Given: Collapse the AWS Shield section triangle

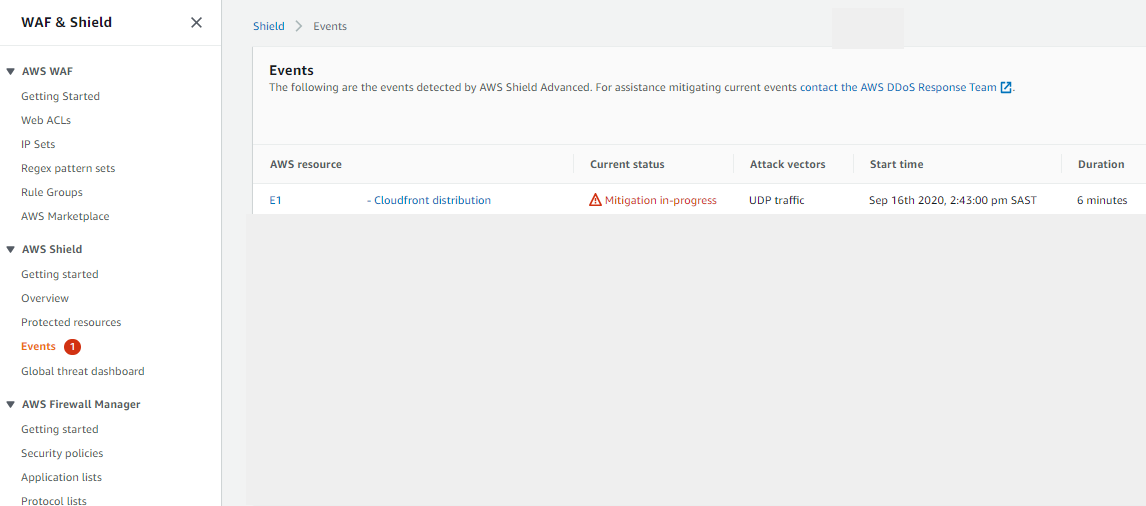Looking at the screenshot, I should [10, 249].
